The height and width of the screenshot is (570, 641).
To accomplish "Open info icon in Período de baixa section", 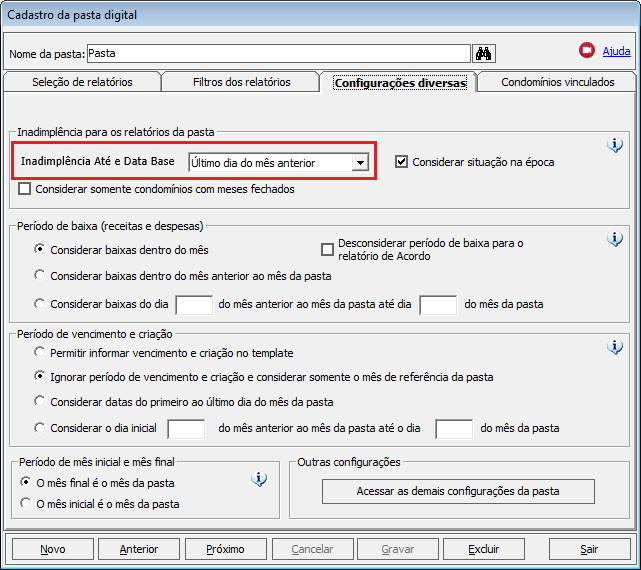I will click(615, 239).
